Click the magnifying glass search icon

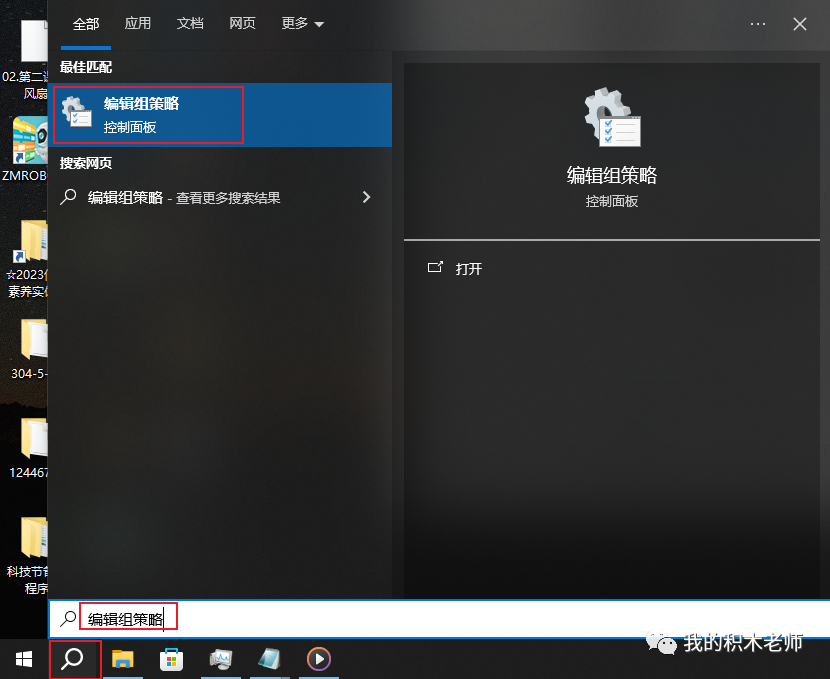75,660
